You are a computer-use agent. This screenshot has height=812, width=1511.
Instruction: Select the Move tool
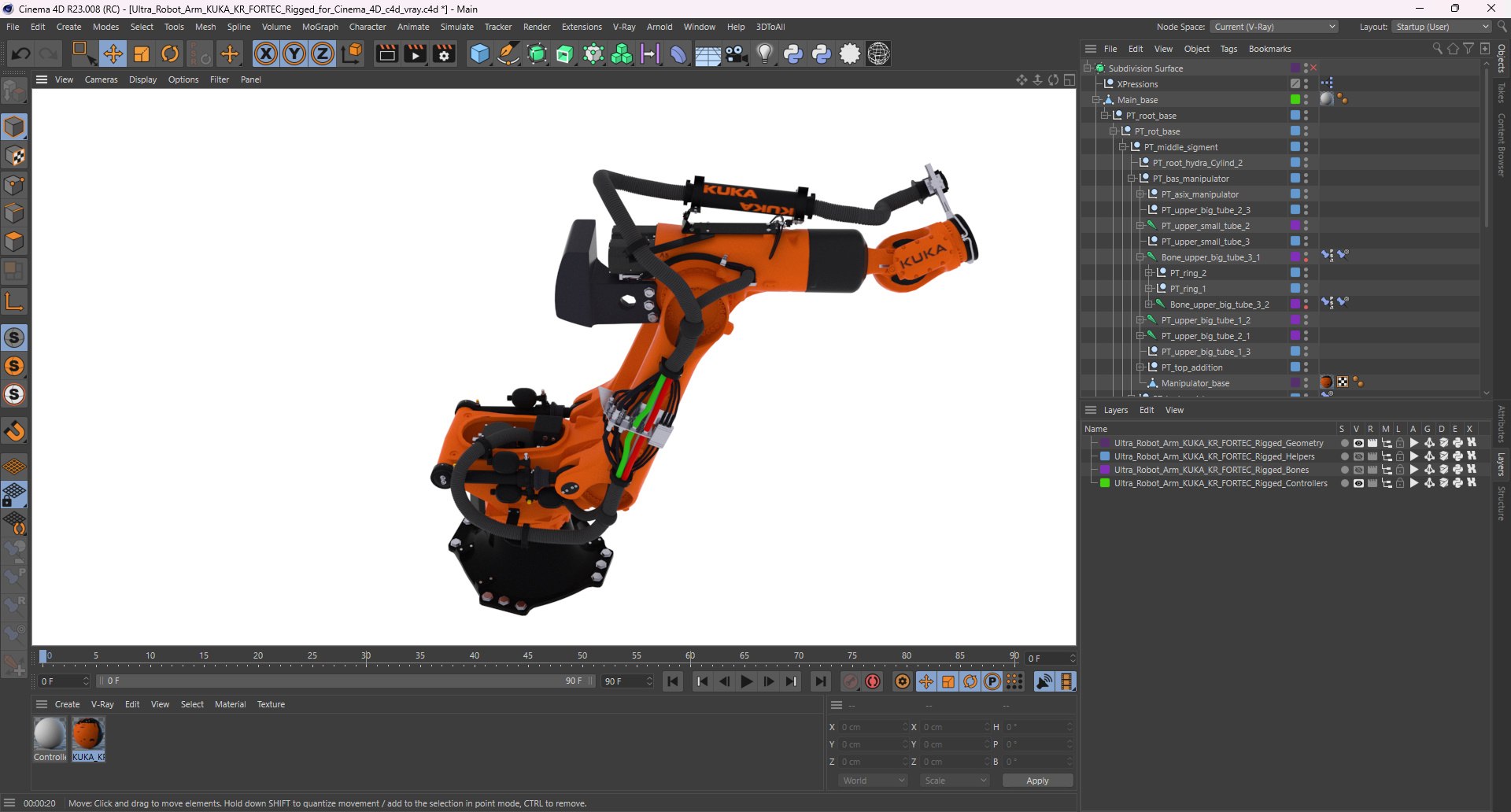click(113, 54)
